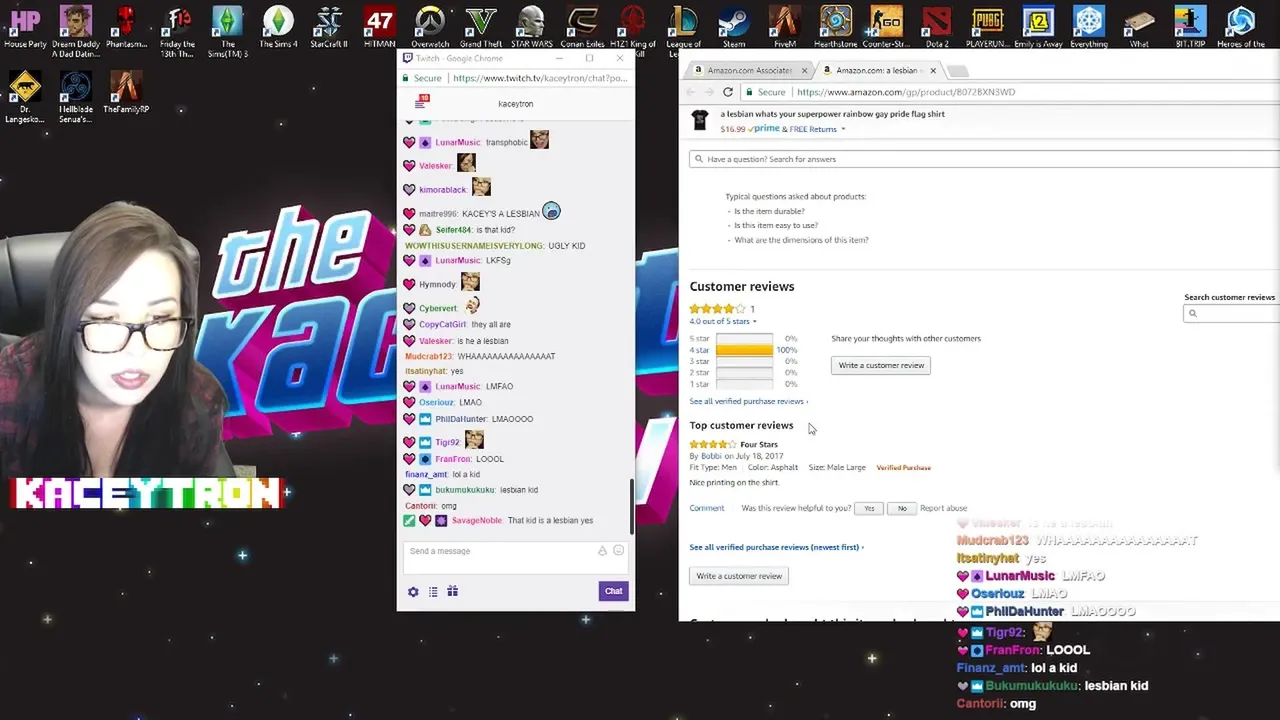The width and height of the screenshot is (1280, 720).
Task: Click Write a customer review beside the ratings
Action: pyautogui.click(x=881, y=365)
